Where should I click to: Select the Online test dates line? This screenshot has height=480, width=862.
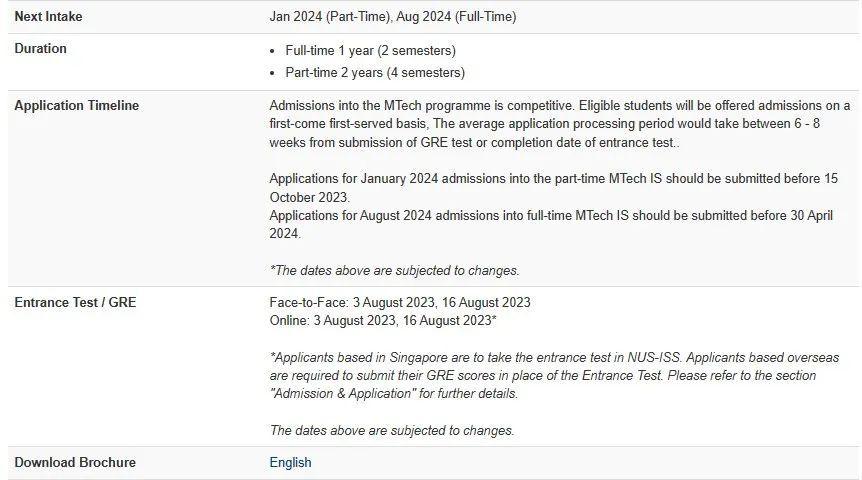tap(383, 320)
